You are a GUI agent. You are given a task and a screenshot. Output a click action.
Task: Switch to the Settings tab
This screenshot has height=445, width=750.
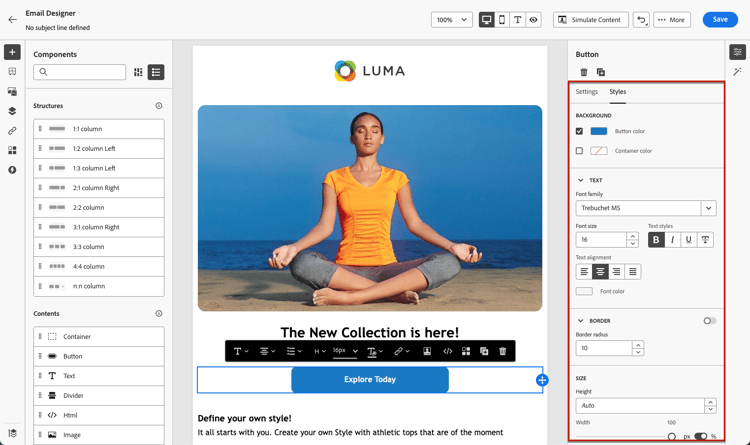[x=586, y=91]
